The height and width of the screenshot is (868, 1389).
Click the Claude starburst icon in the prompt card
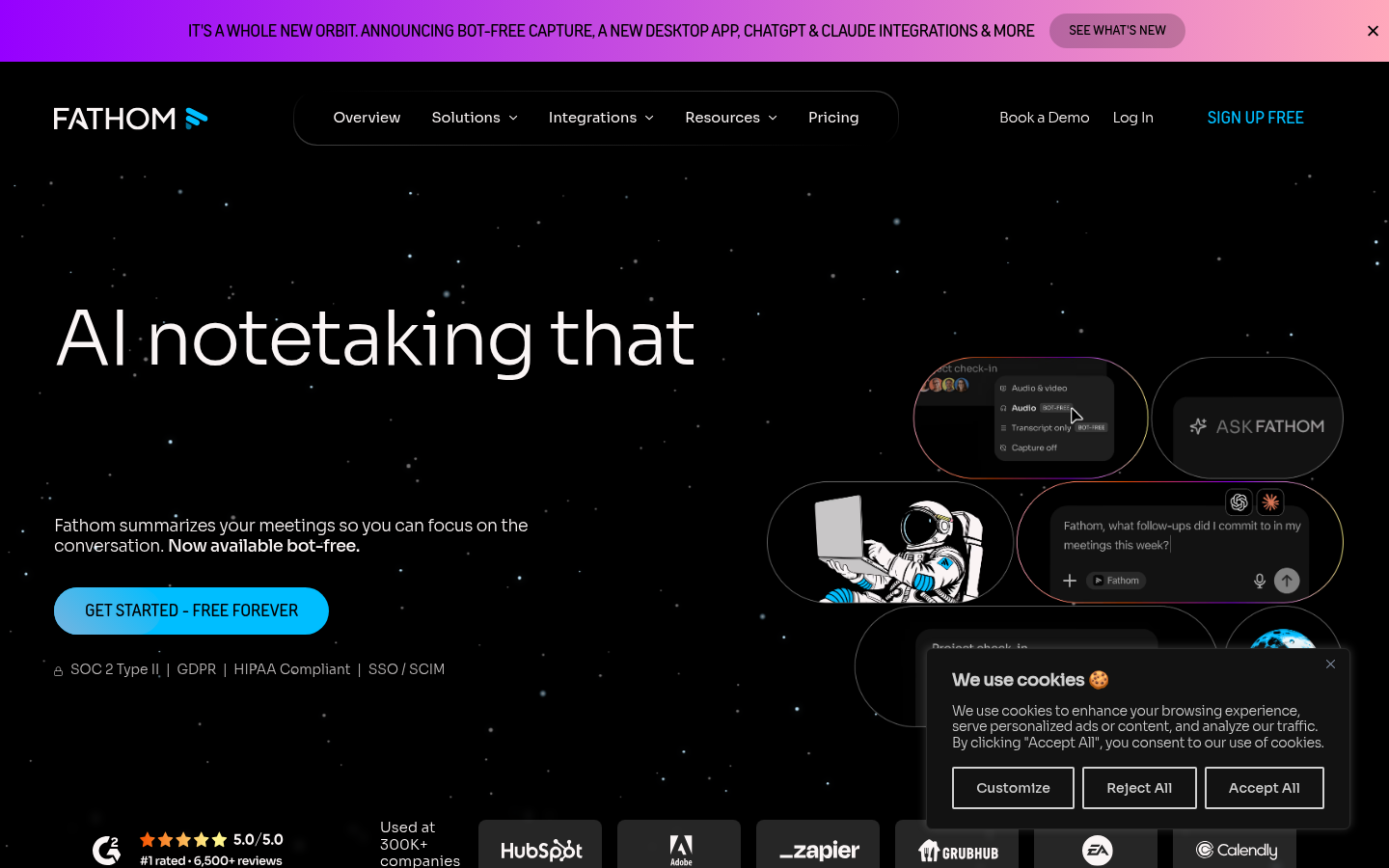pos(1270,502)
